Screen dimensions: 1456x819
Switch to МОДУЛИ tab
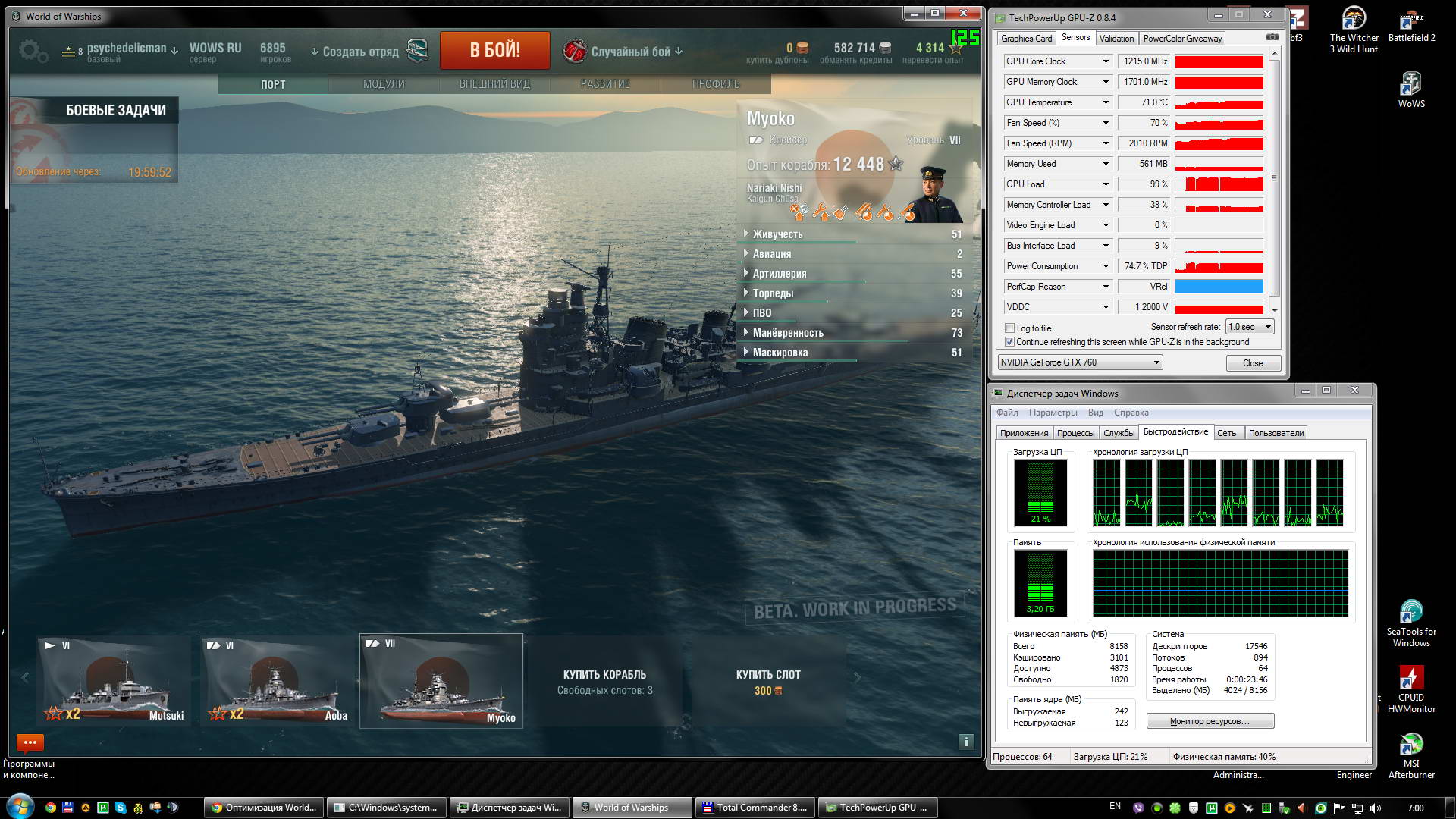(x=384, y=84)
